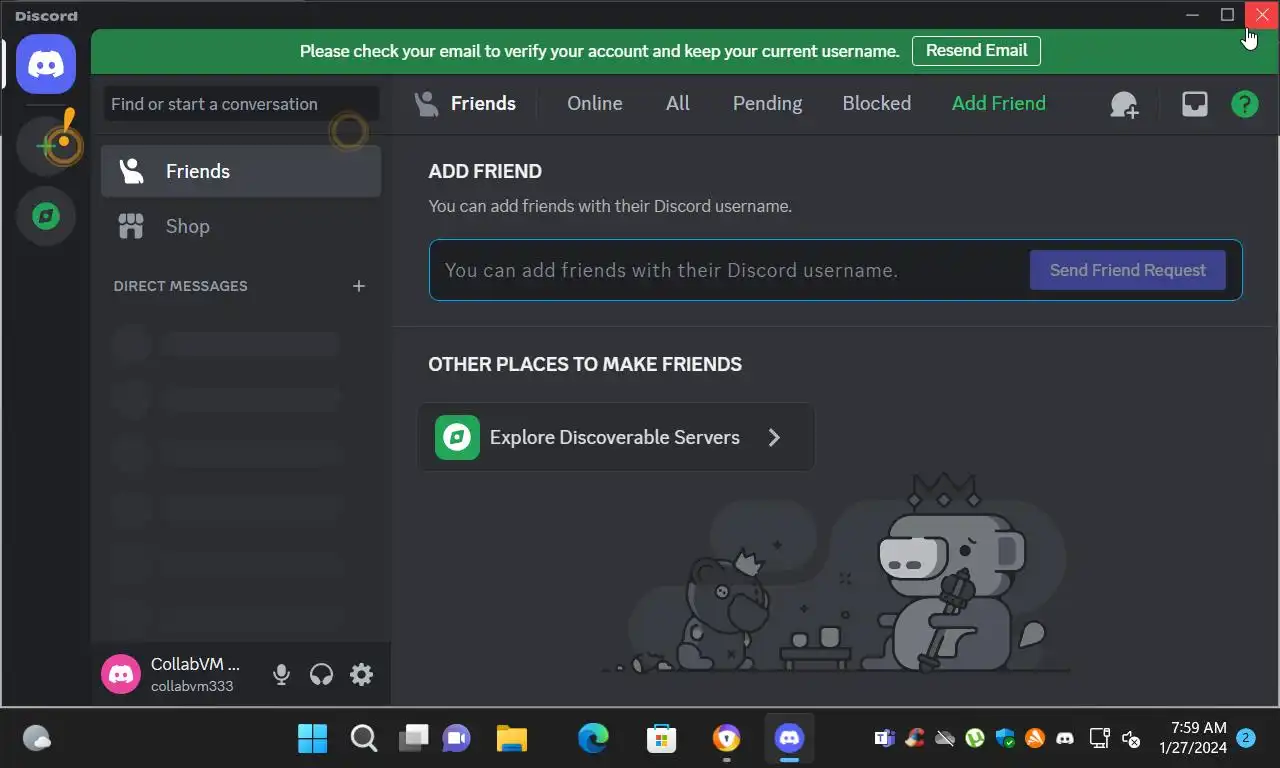This screenshot has height=768, width=1280.
Task: Mute the microphone
Action: [x=281, y=675]
